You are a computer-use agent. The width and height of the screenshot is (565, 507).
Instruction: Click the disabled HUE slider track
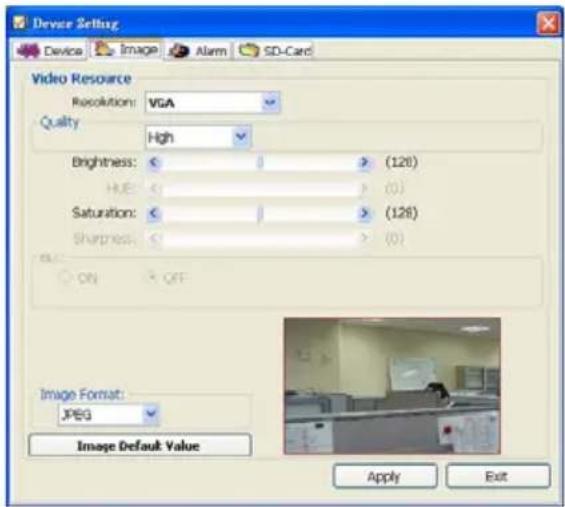coord(259,188)
